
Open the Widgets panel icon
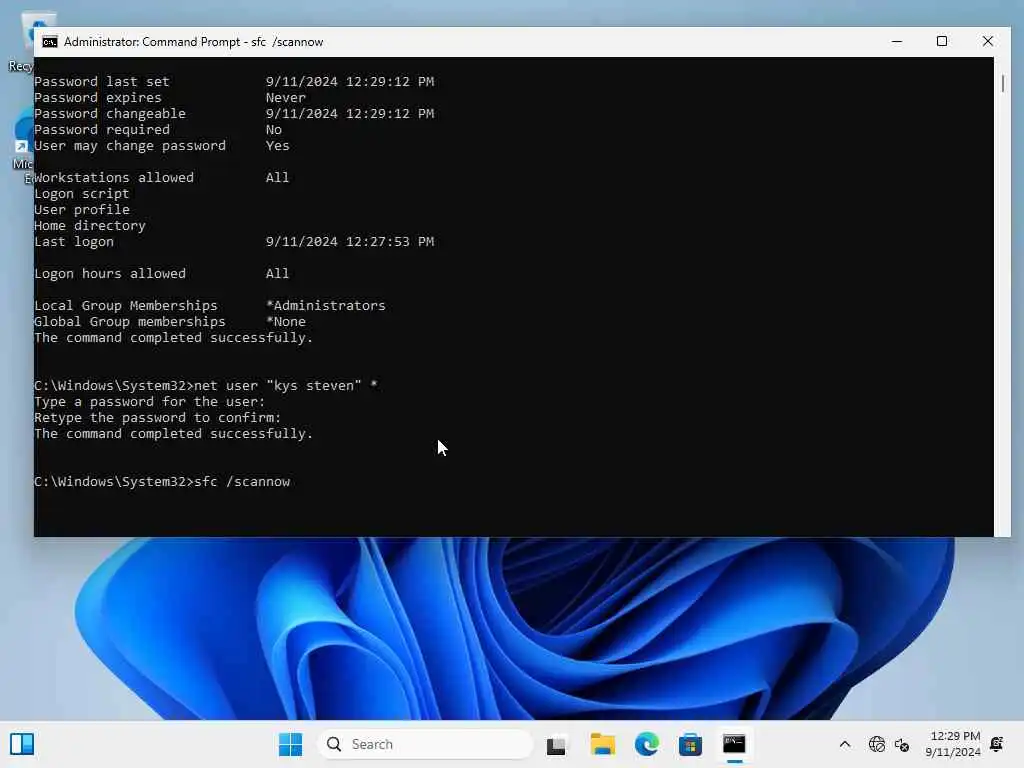click(22, 744)
